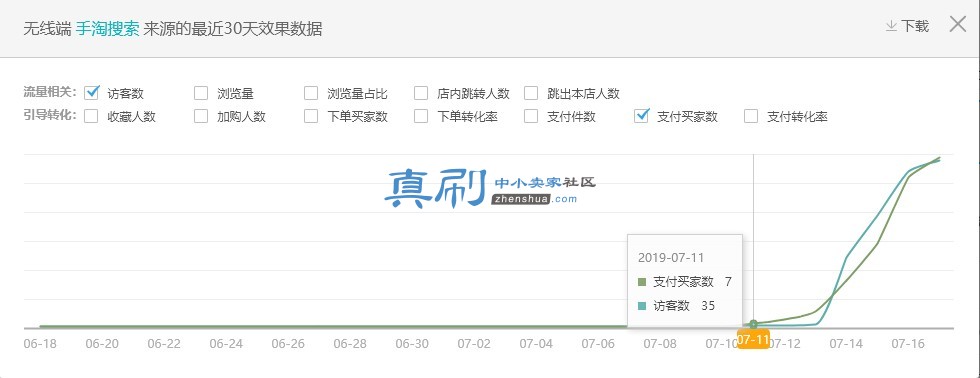Click the 06-20 axis date label
The width and height of the screenshot is (980, 378).
[x=102, y=344]
